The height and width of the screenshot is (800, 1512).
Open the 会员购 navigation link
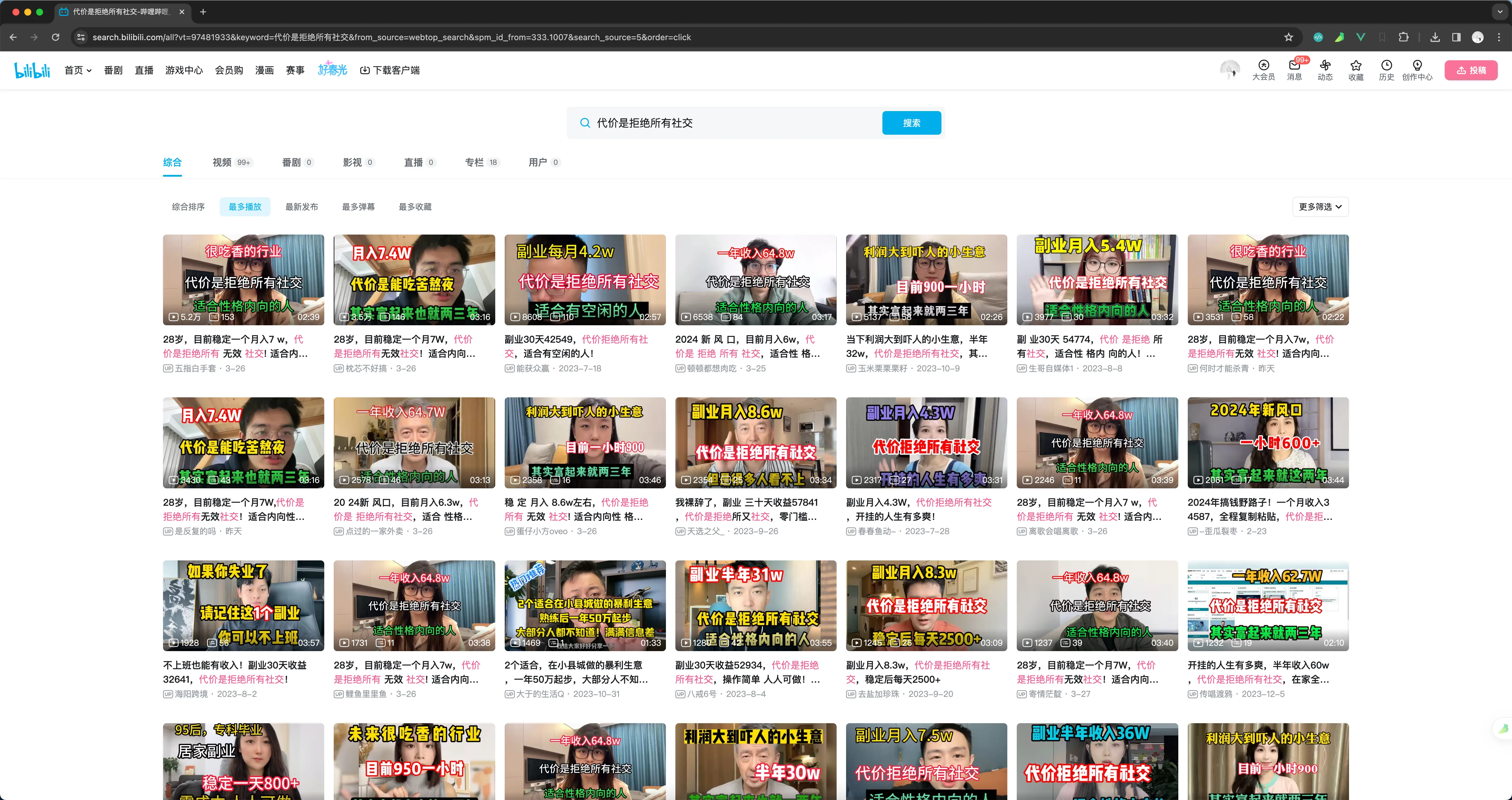click(229, 70)
